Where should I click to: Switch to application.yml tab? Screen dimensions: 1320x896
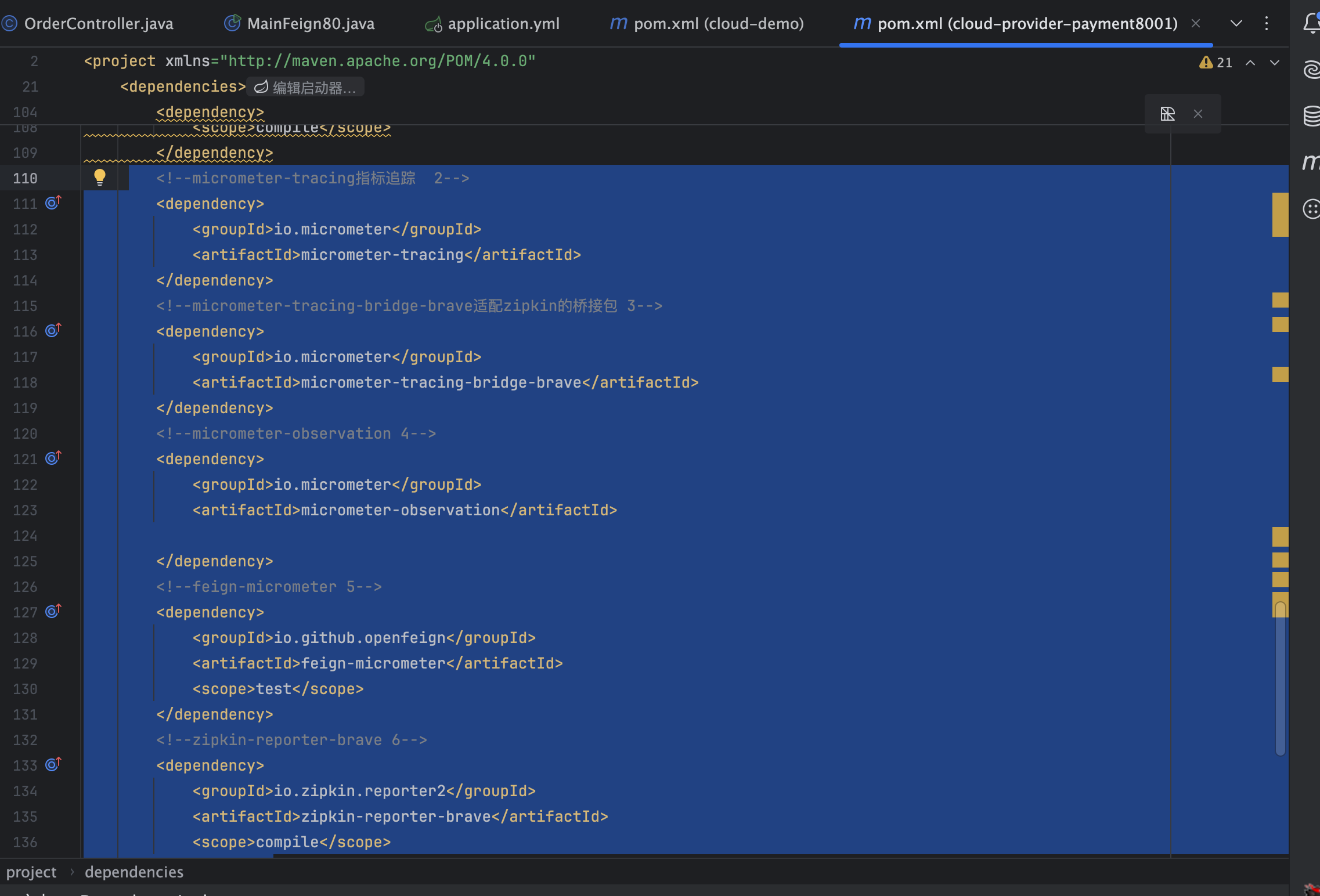[x=503, y=23]
